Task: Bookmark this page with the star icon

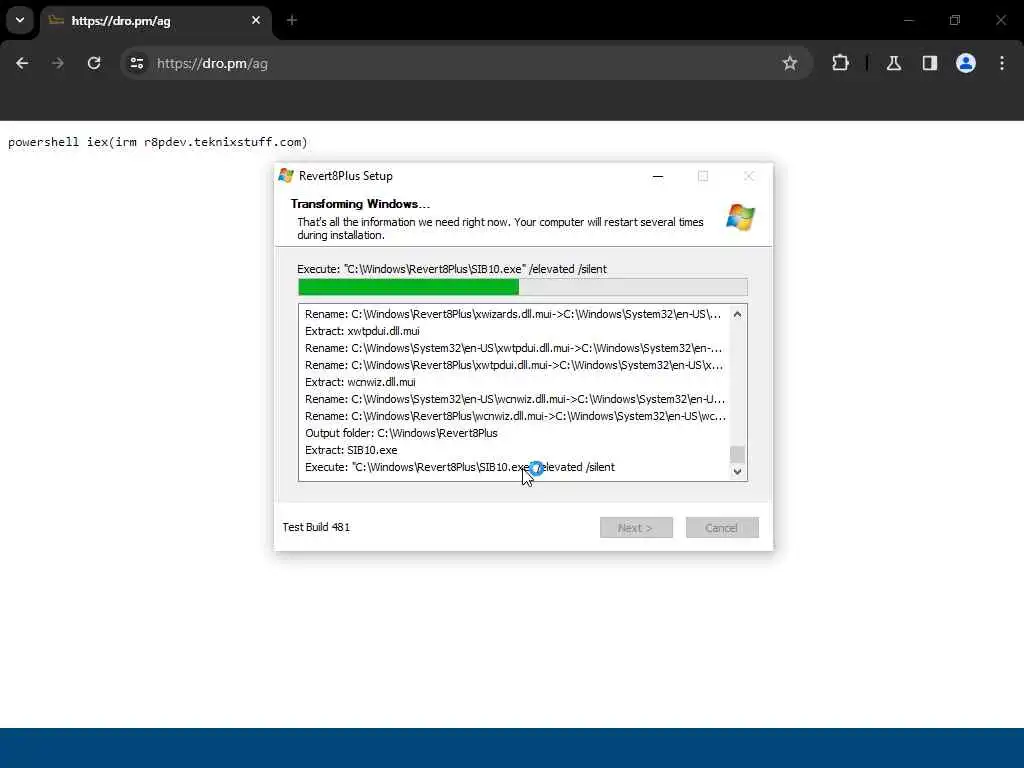Action: point(790,63)
